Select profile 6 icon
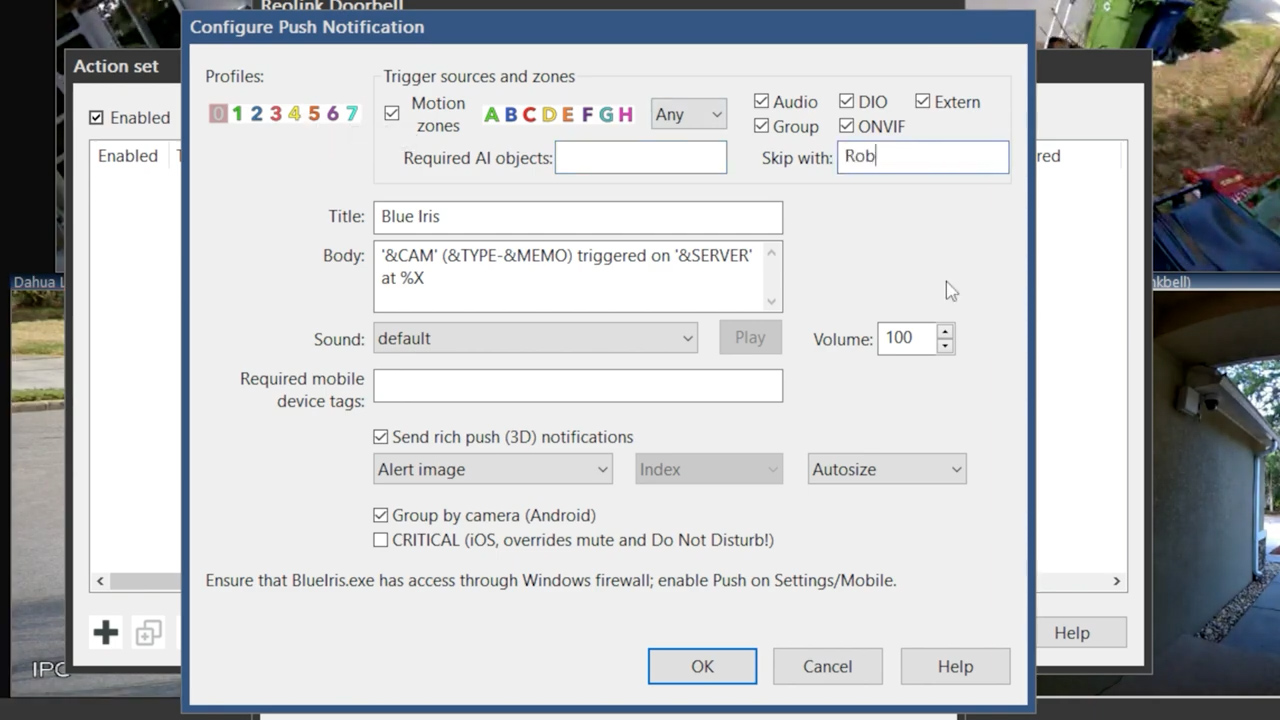The width and height of the screenshot is (1280, 720). pos(332,114)
